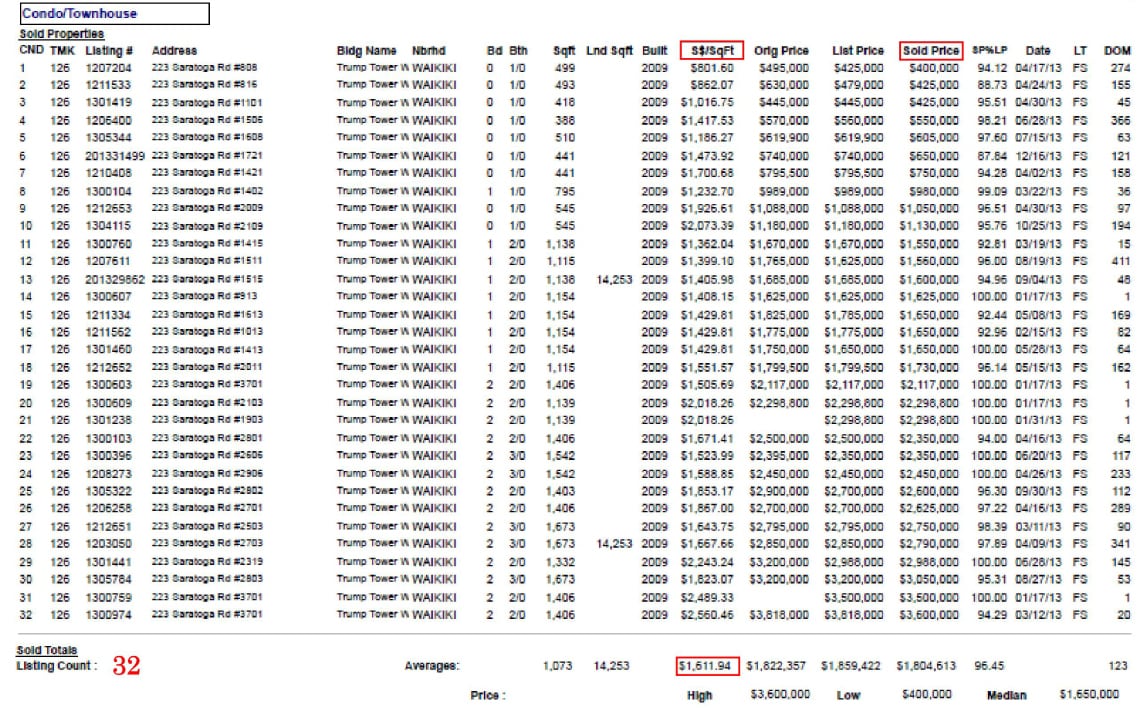Sort by the S$/SqFt column header

(711, 50)
